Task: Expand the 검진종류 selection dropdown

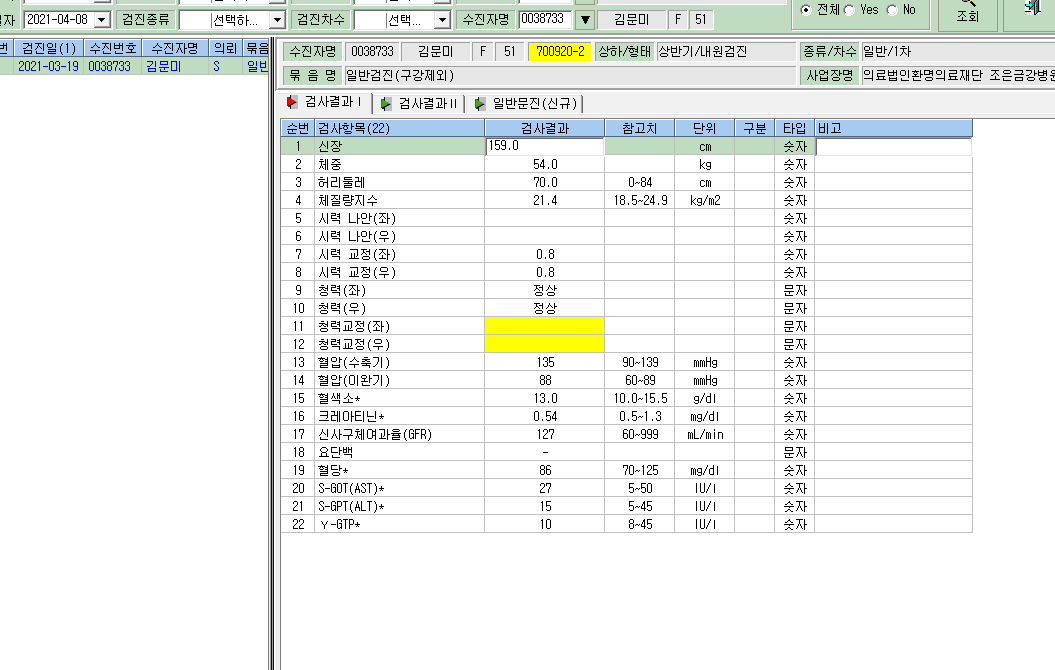Action: pos(277,20)
